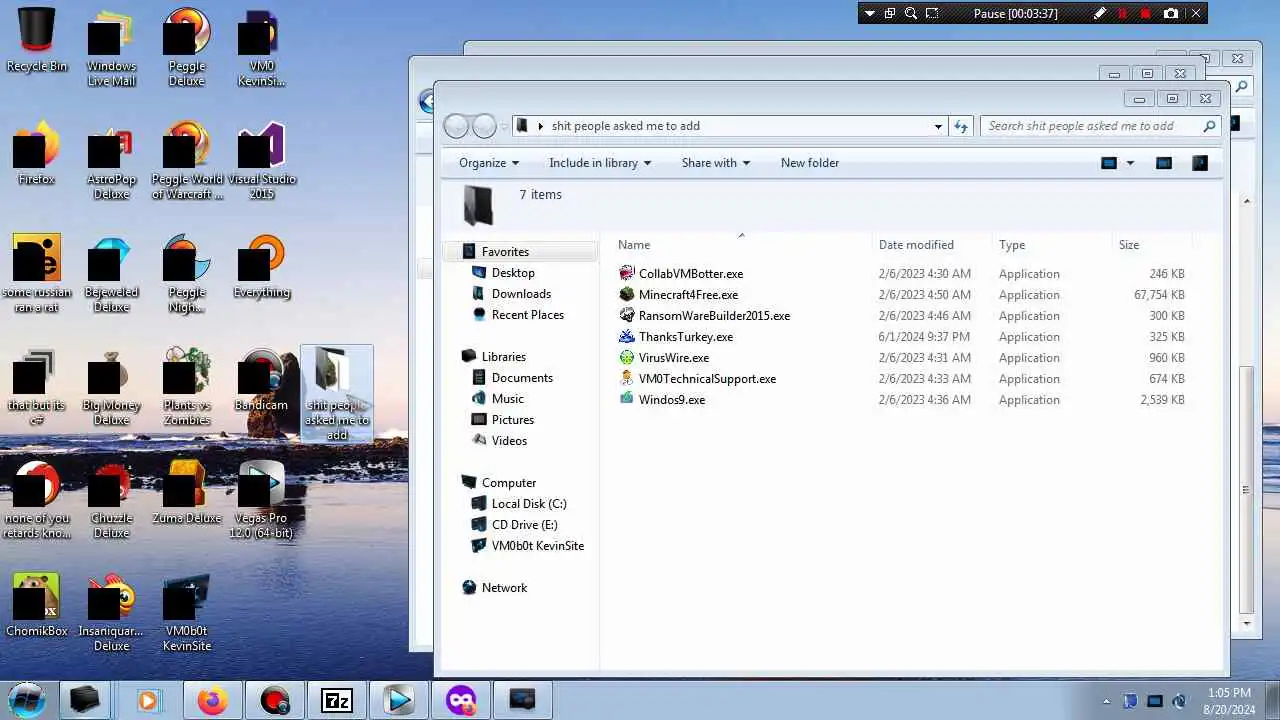Open Plants vs Zombies desktop icon
This screenshot has height=720, width=1280.
coord(186,386)
